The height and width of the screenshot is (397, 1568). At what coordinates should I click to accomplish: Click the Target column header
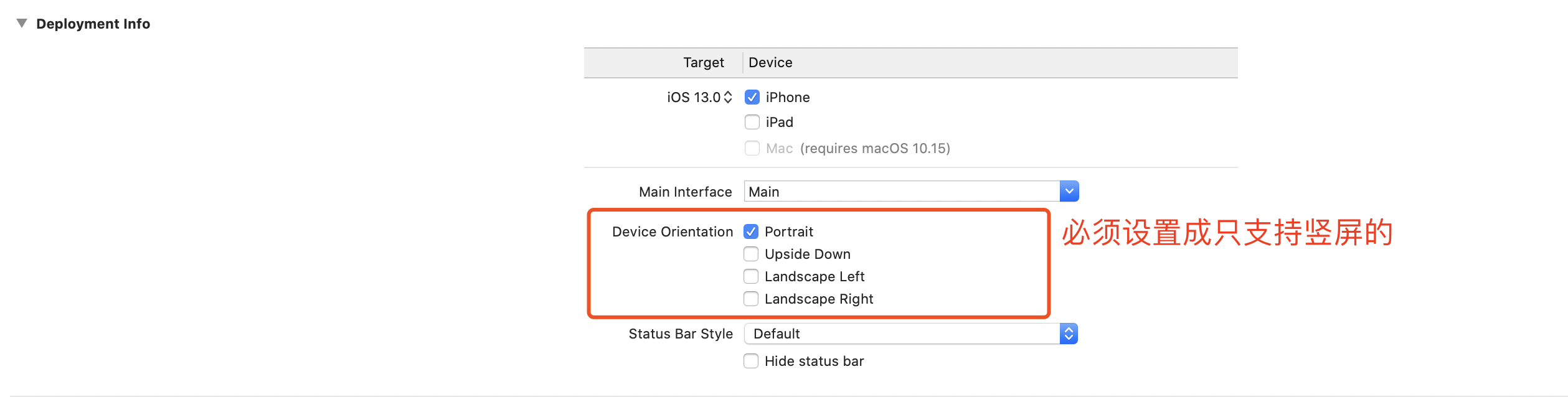click(x=703, y=62)
